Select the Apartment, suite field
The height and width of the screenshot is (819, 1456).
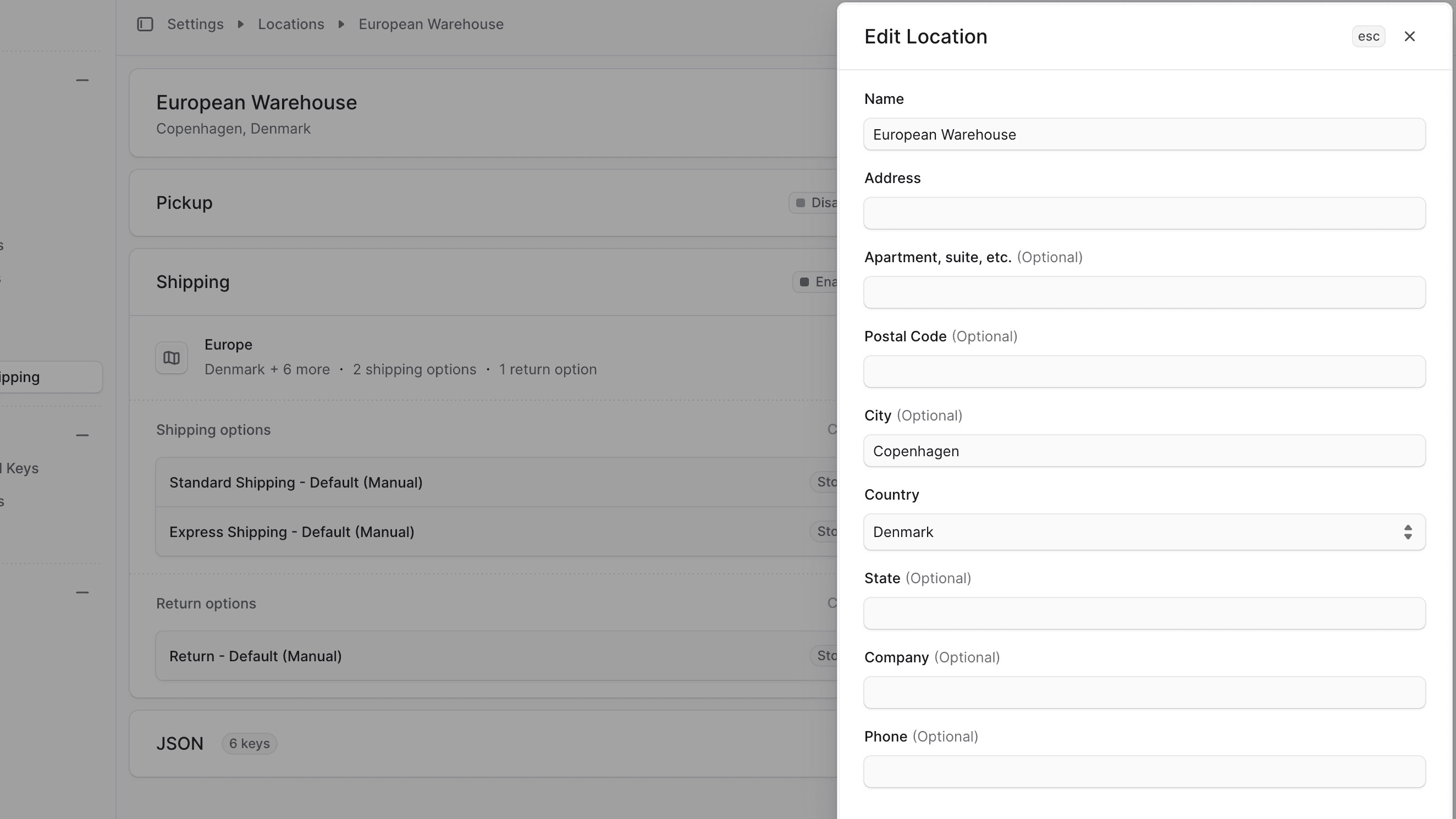pos(1144,293)
